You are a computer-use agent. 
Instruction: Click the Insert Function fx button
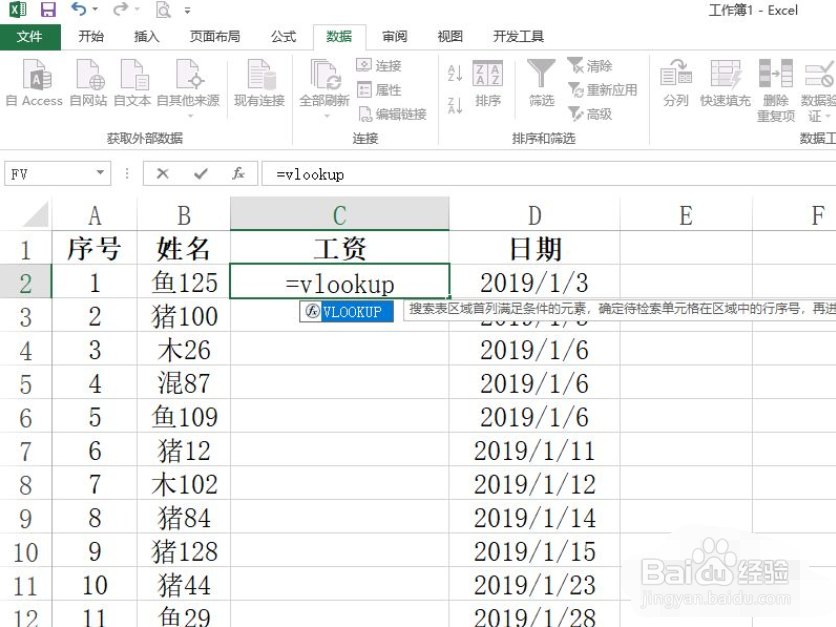238,173
